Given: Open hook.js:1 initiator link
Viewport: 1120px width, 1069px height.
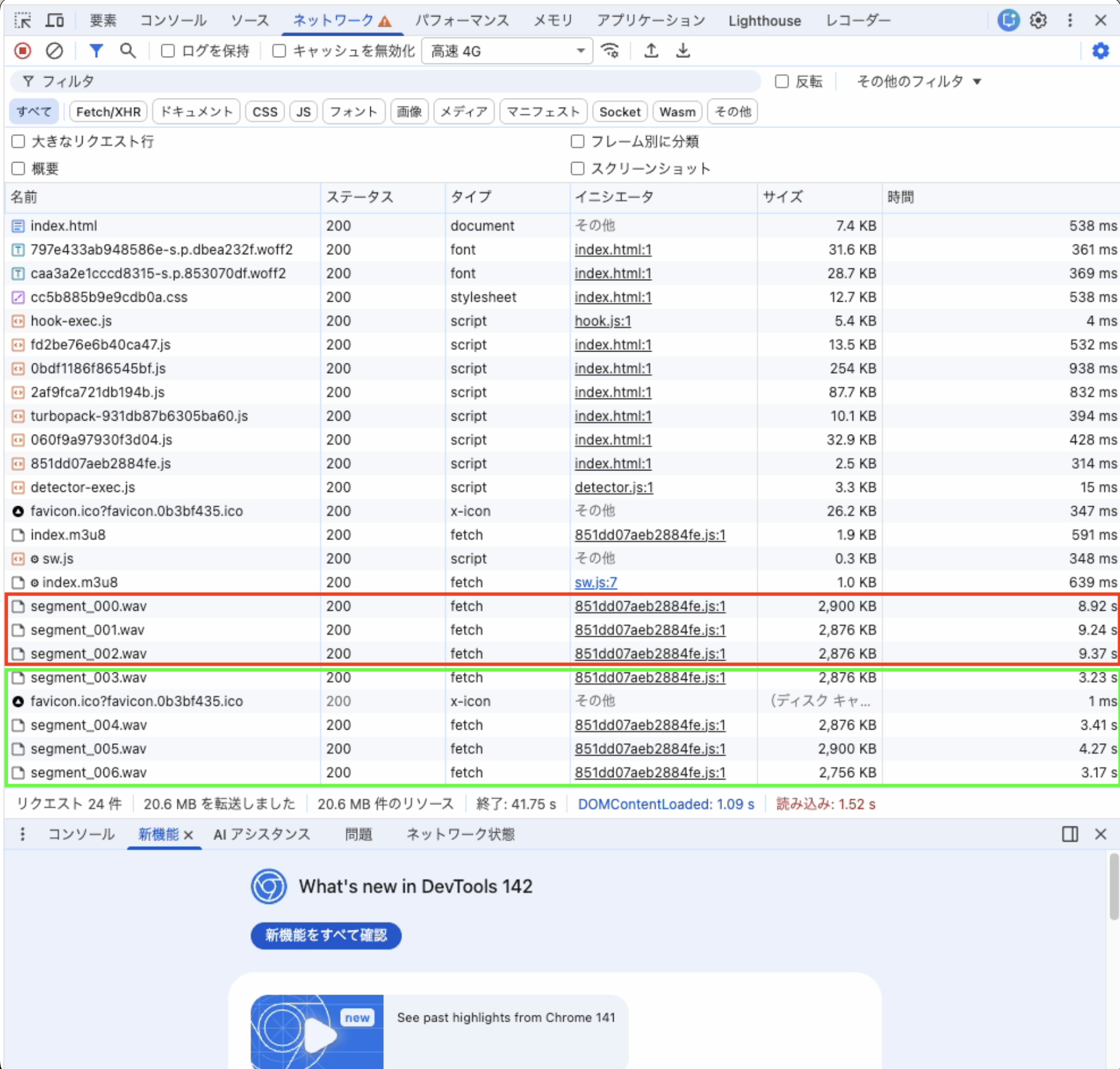Looking at the screenshot, I should [603, 321].
